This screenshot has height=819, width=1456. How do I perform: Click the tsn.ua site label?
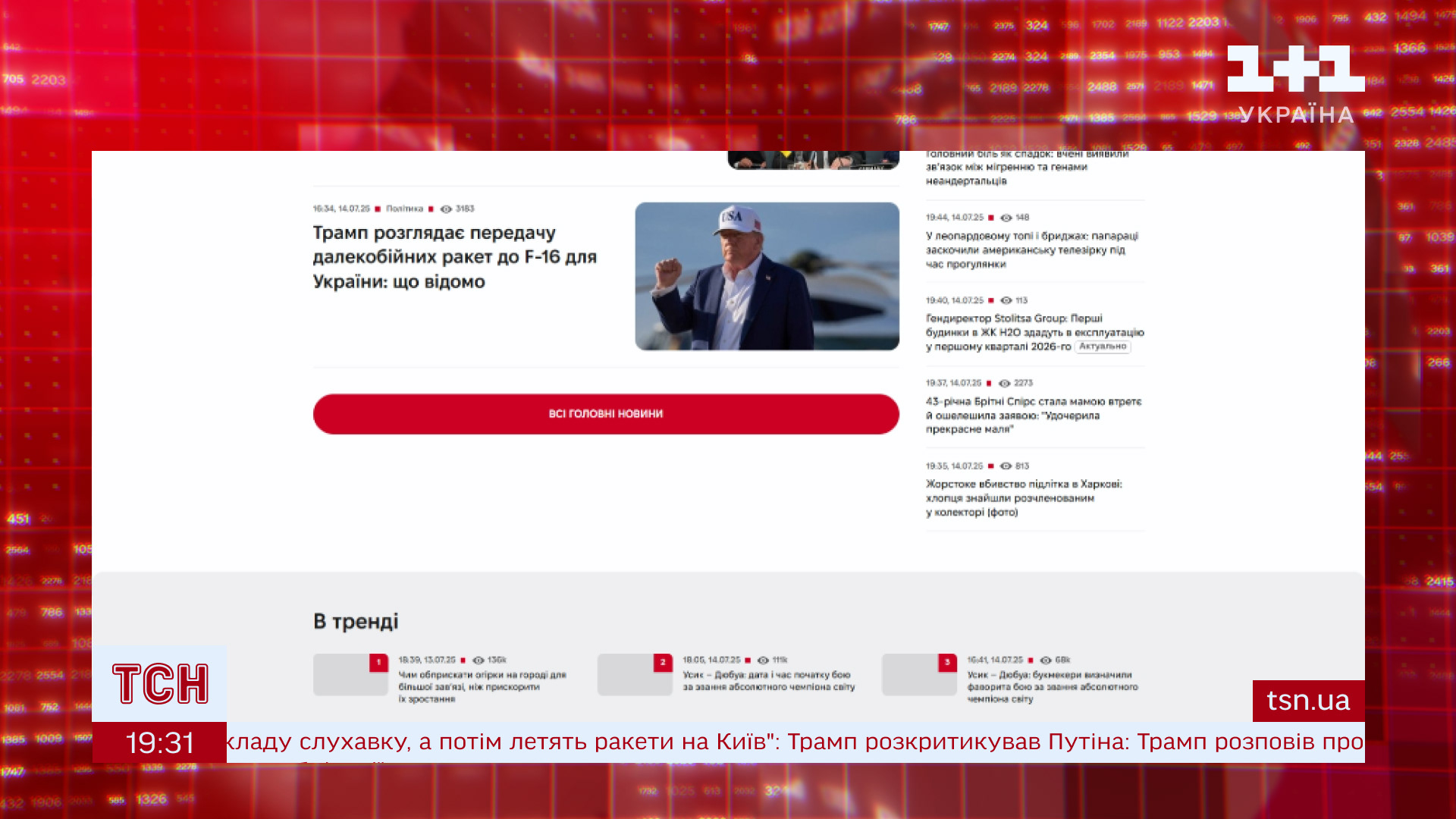point(1307,701)
